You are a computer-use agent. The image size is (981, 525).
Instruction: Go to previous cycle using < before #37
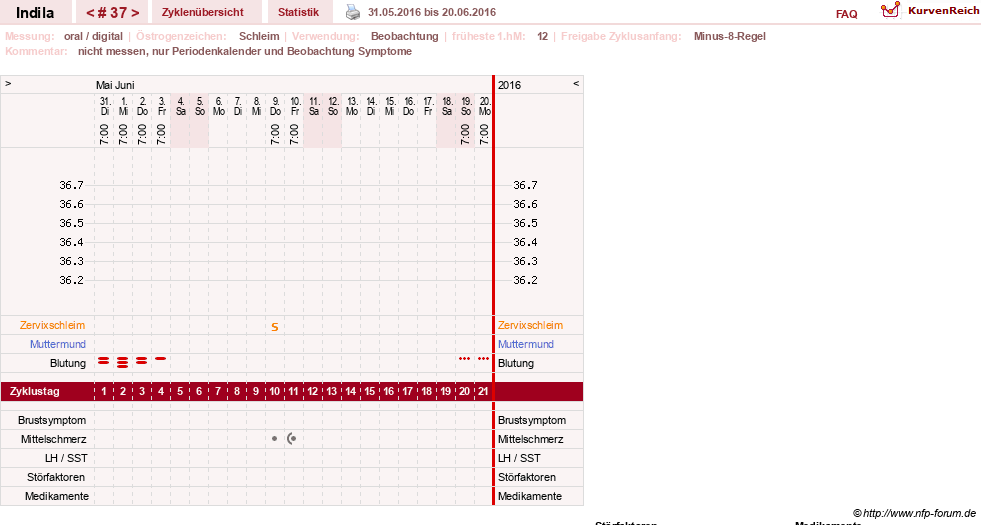(x=90, y=13)
